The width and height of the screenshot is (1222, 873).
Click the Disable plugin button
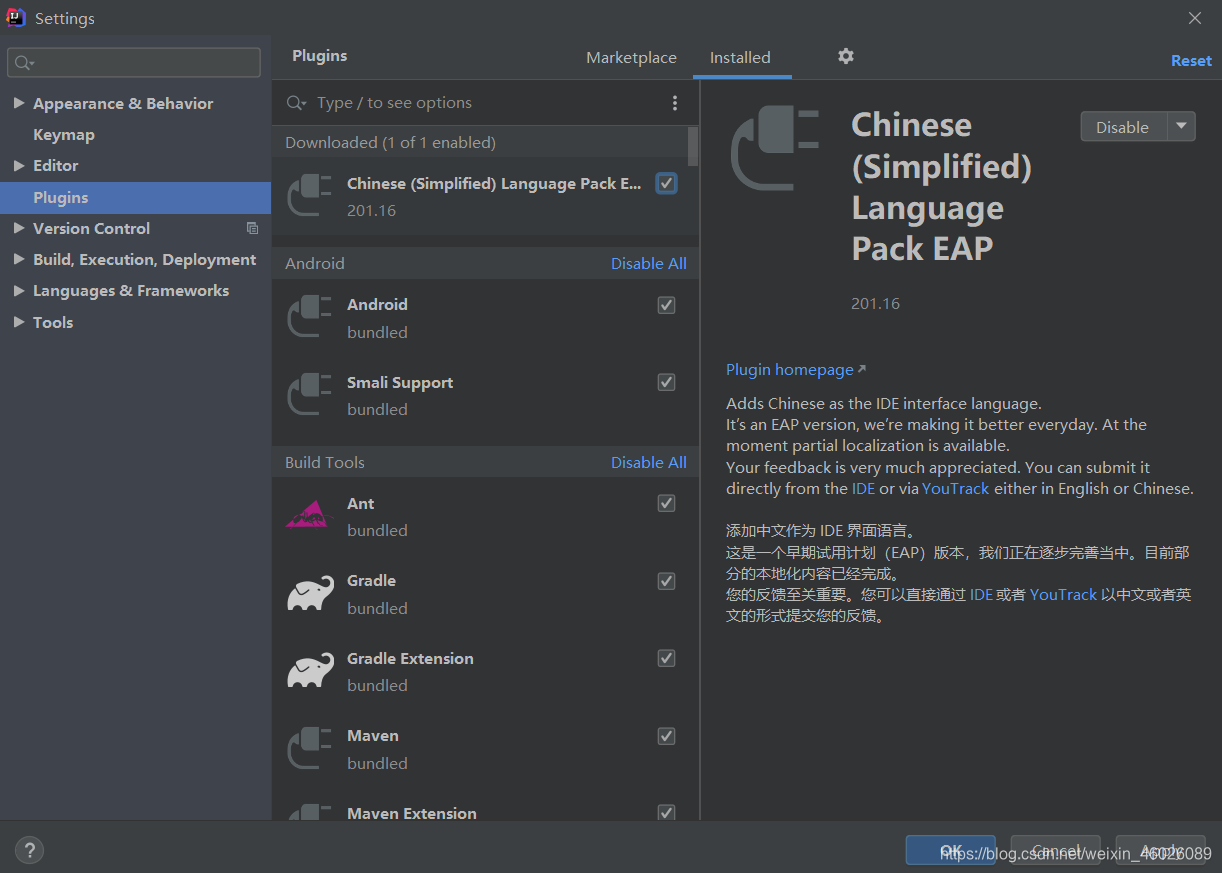point(1123,127)
